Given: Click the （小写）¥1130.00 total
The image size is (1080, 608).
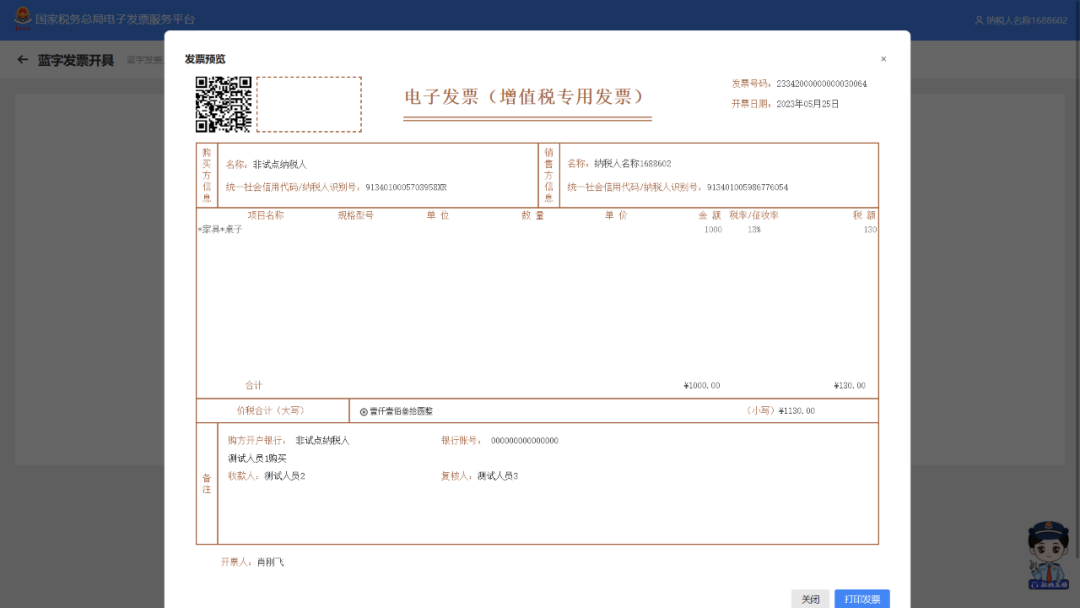Looking at the screenshot, I should (x=780, y=411).
